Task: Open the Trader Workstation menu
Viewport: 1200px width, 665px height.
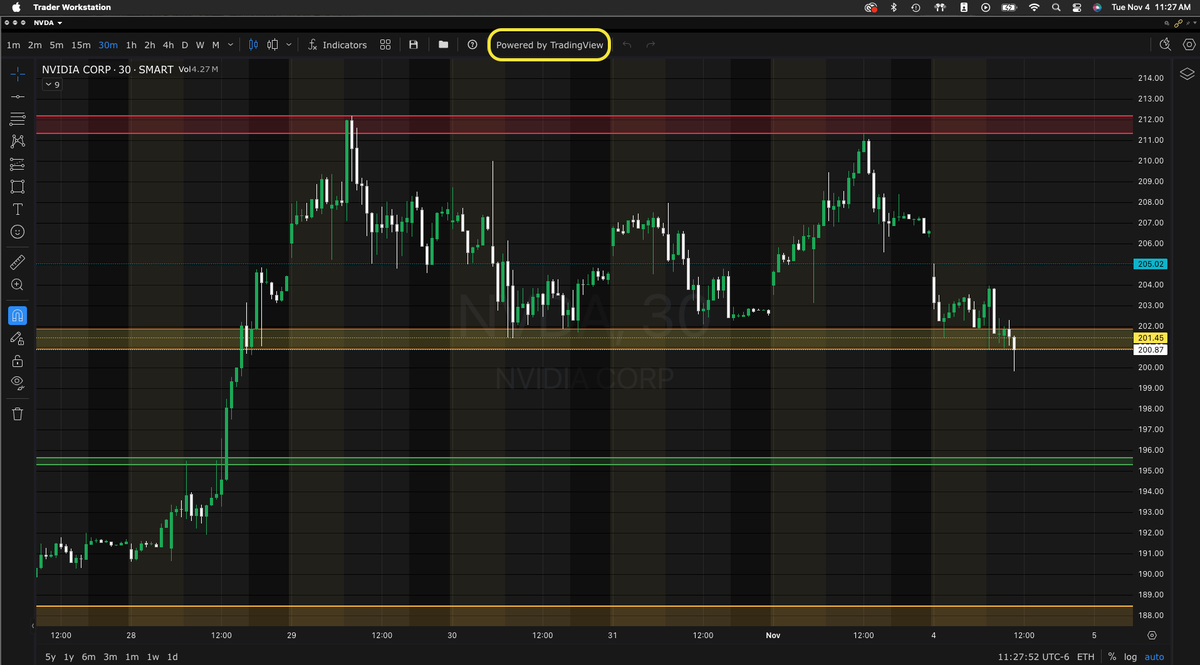Action: click(x=72, y=7)
